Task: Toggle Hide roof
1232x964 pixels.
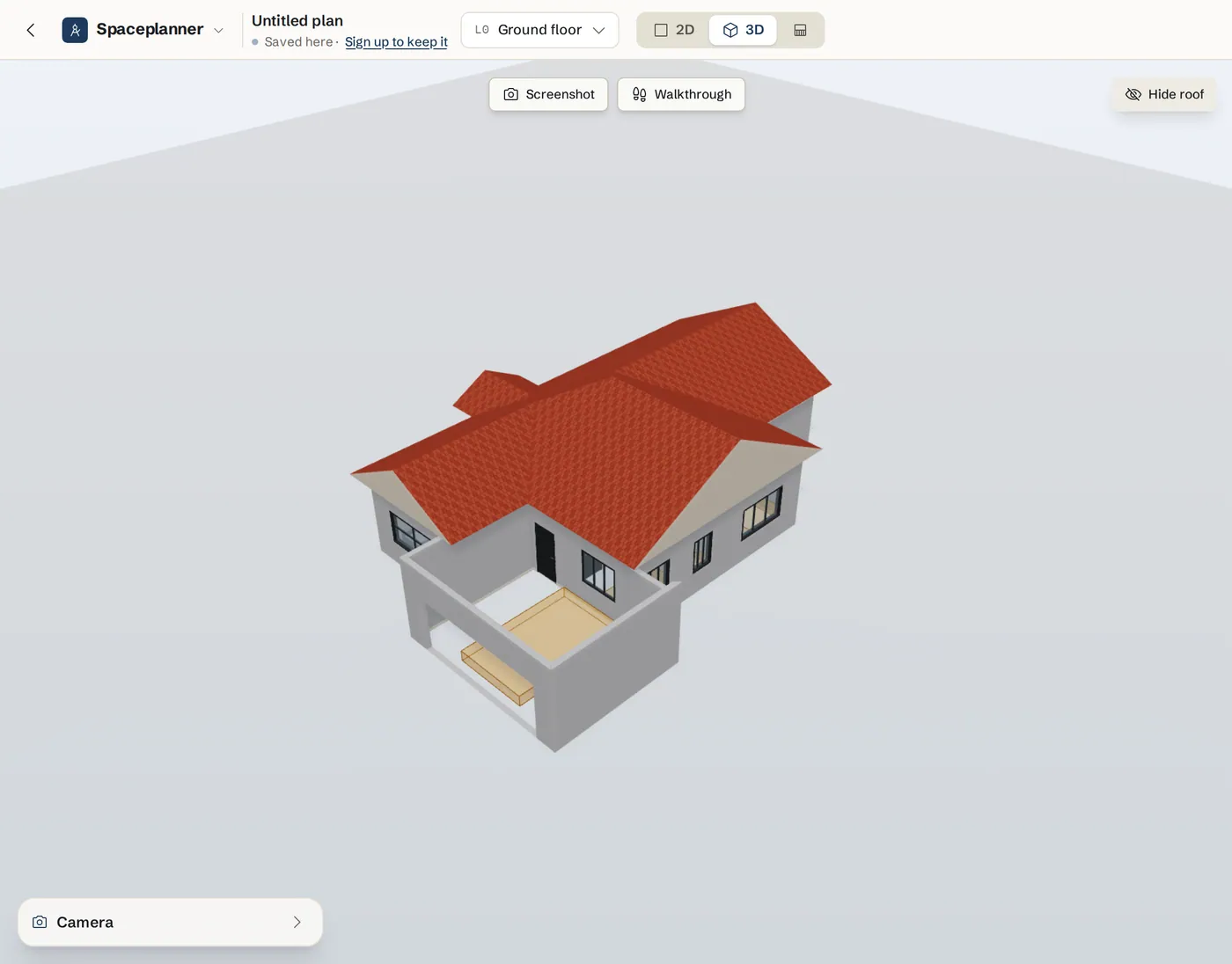Action: [x=1164, y=94]
